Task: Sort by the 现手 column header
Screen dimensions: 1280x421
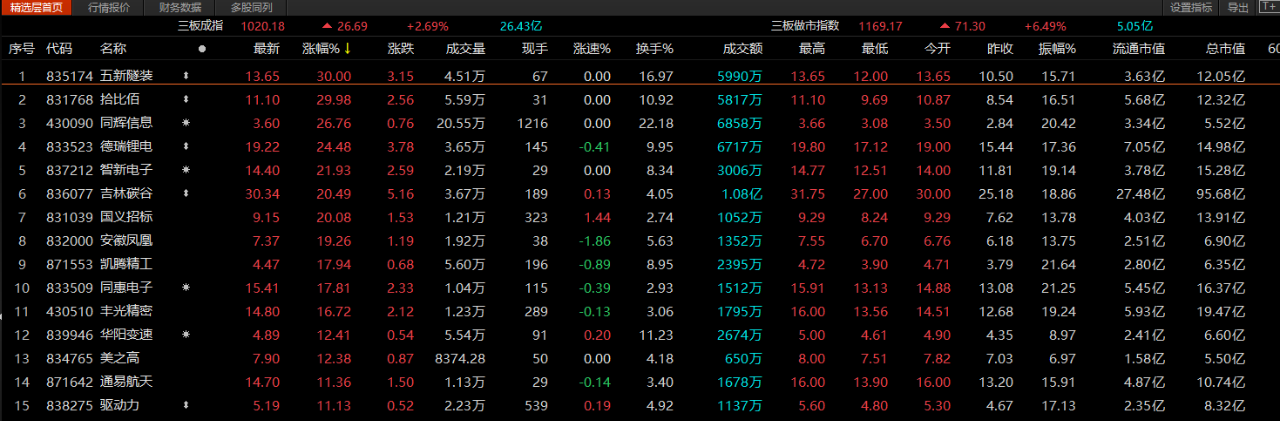Action: pos(535,48)
